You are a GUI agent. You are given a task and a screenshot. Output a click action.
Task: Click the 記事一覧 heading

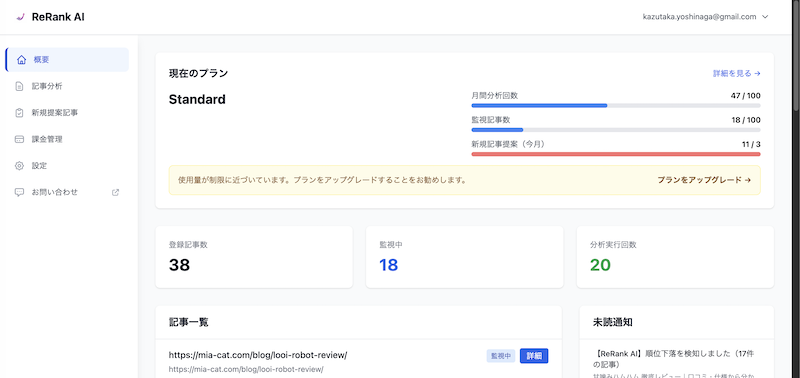188,322
